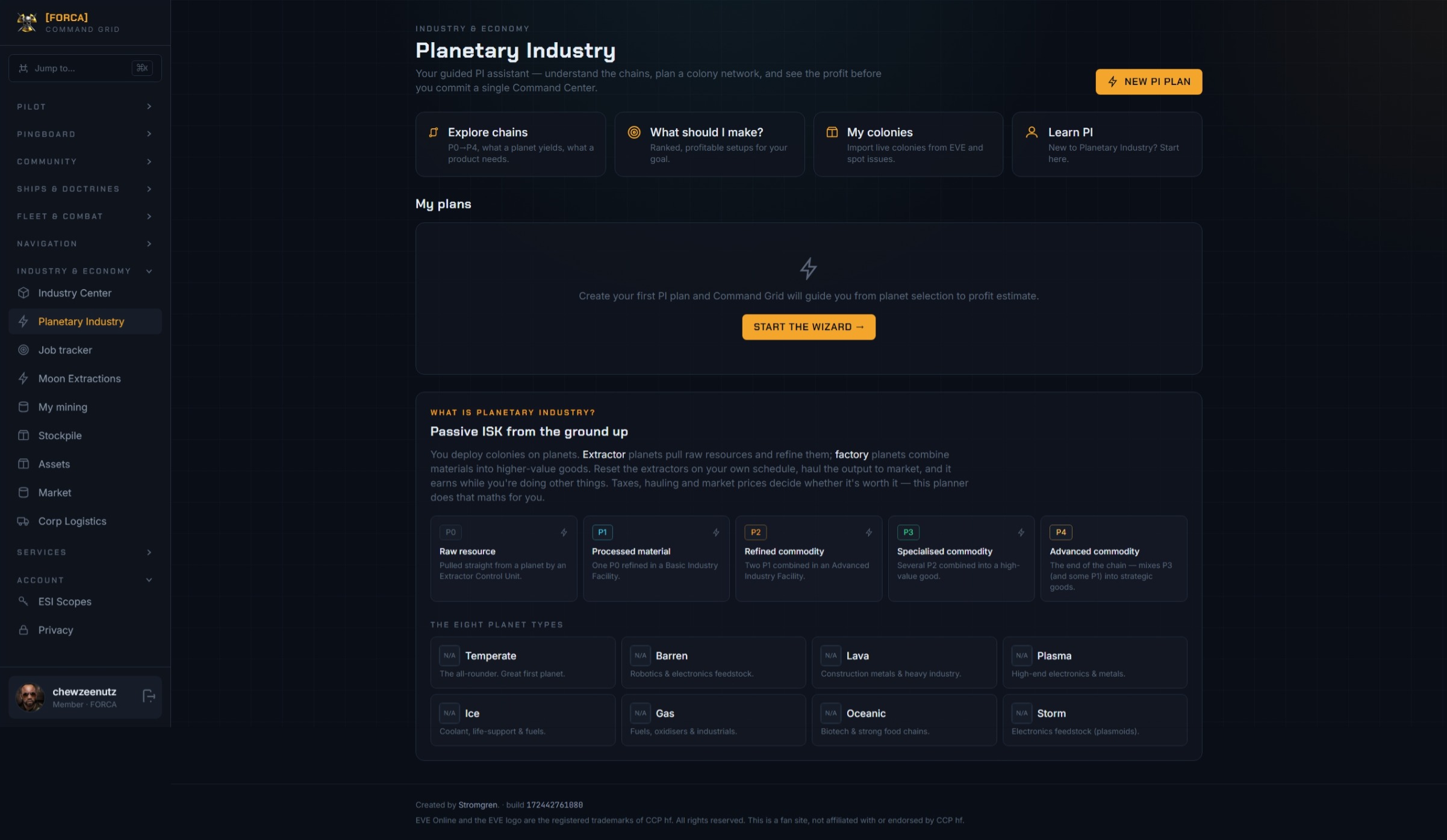Open Industry Center from the sidebar

click(85, 293)
